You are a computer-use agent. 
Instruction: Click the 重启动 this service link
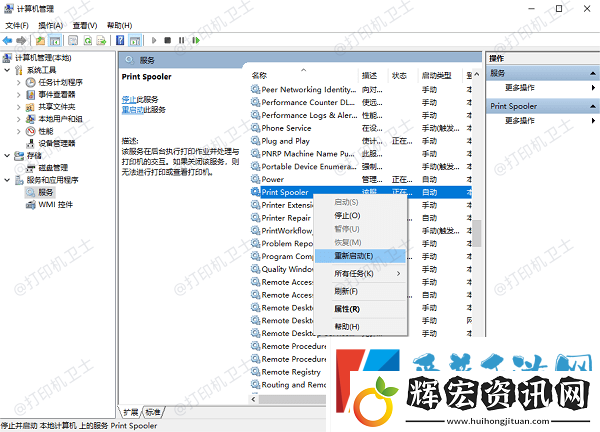[132, 110]
